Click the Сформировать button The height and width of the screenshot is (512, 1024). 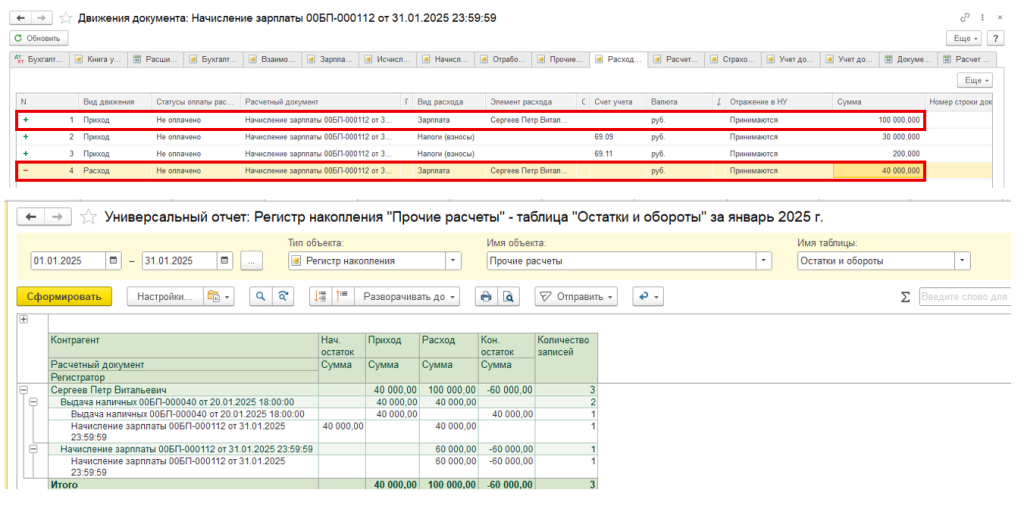(64, 296)
